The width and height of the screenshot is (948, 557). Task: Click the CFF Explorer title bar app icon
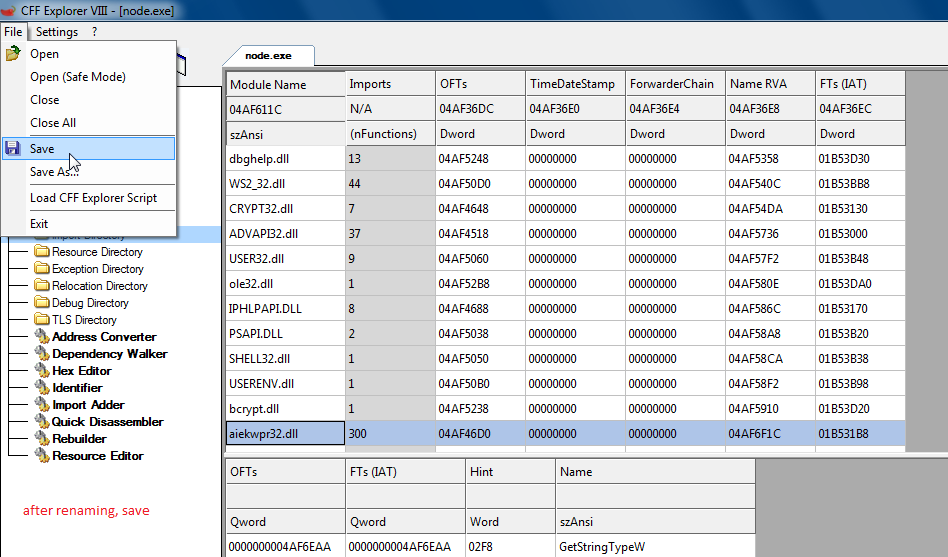[8, 10]
